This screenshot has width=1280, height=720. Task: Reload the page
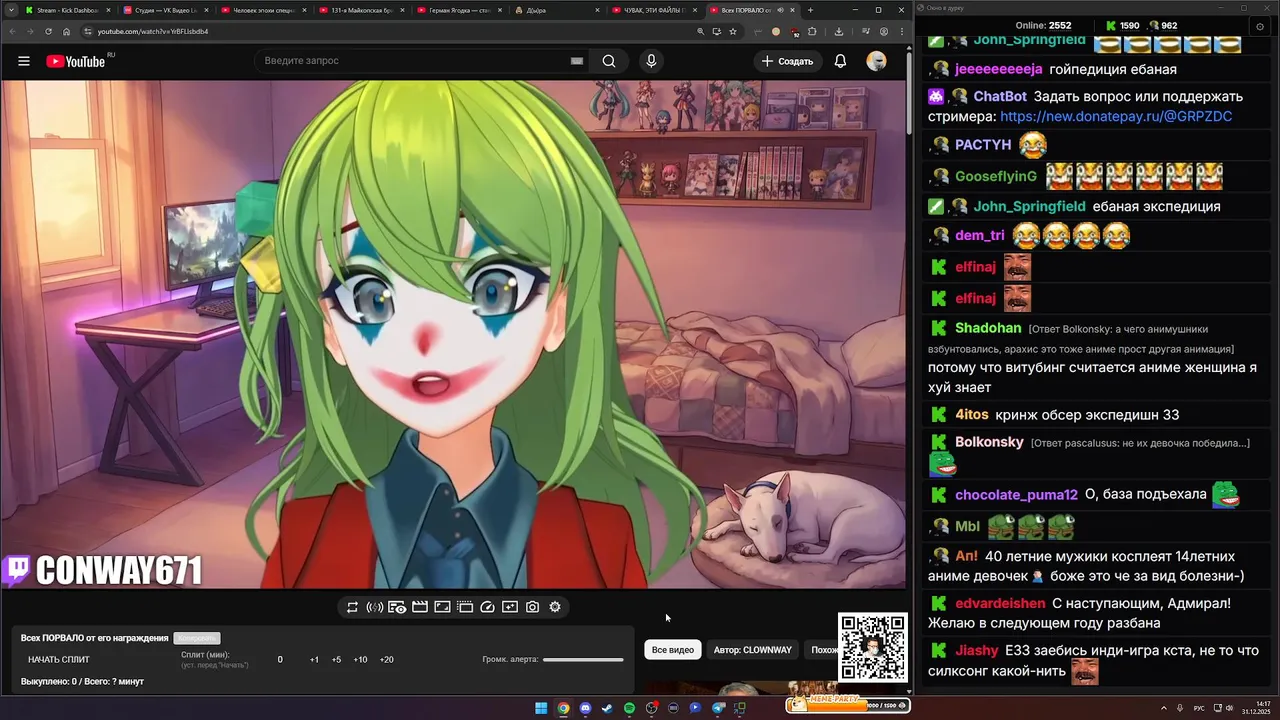pyautogui.click(x=49, y=31)
